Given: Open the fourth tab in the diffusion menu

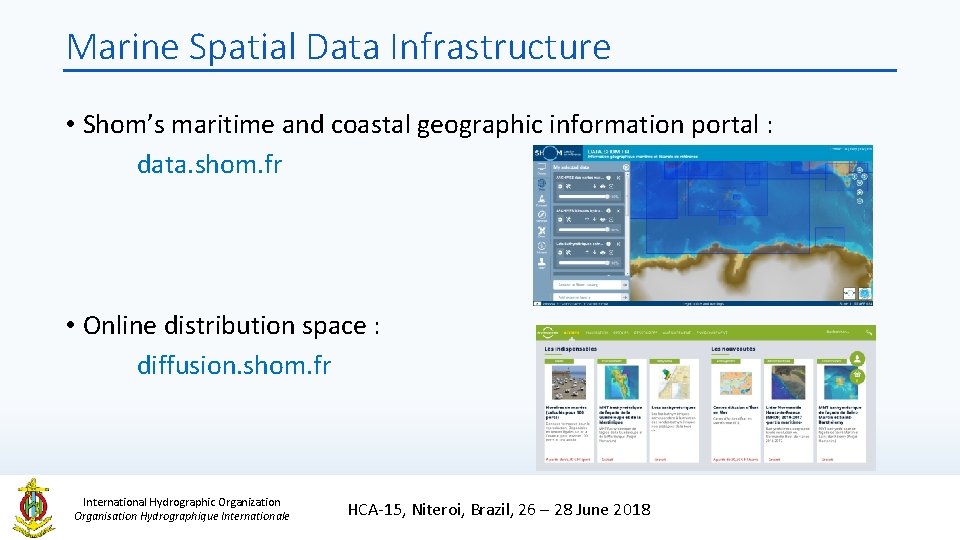Looking at the screenshot, I should point(645,333).
